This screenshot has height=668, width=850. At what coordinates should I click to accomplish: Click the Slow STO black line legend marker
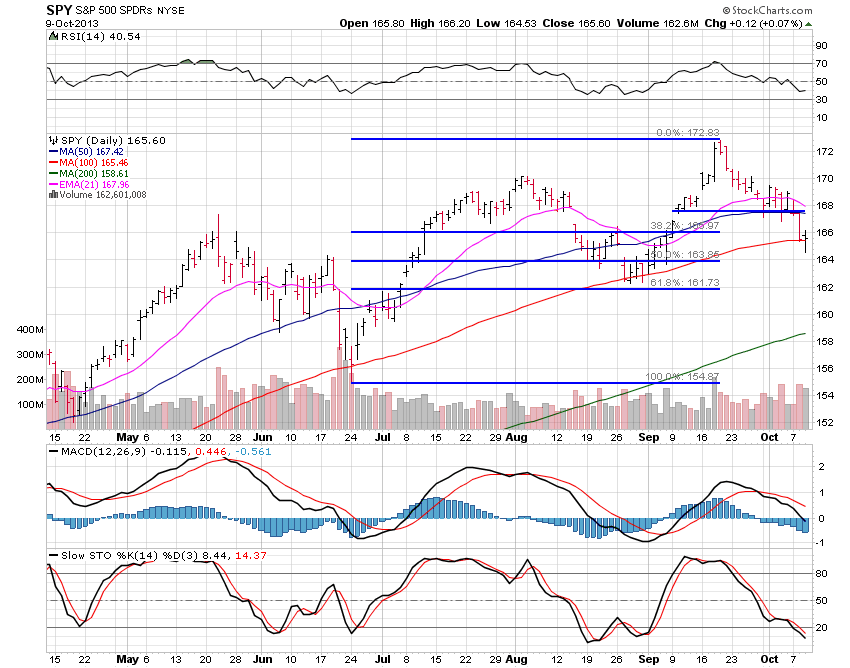tap(54, 556)
